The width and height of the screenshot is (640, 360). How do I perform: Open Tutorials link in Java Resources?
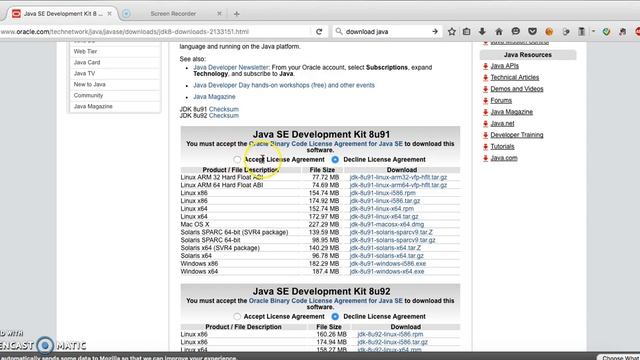pyautogui.click(x=502, y=147)
